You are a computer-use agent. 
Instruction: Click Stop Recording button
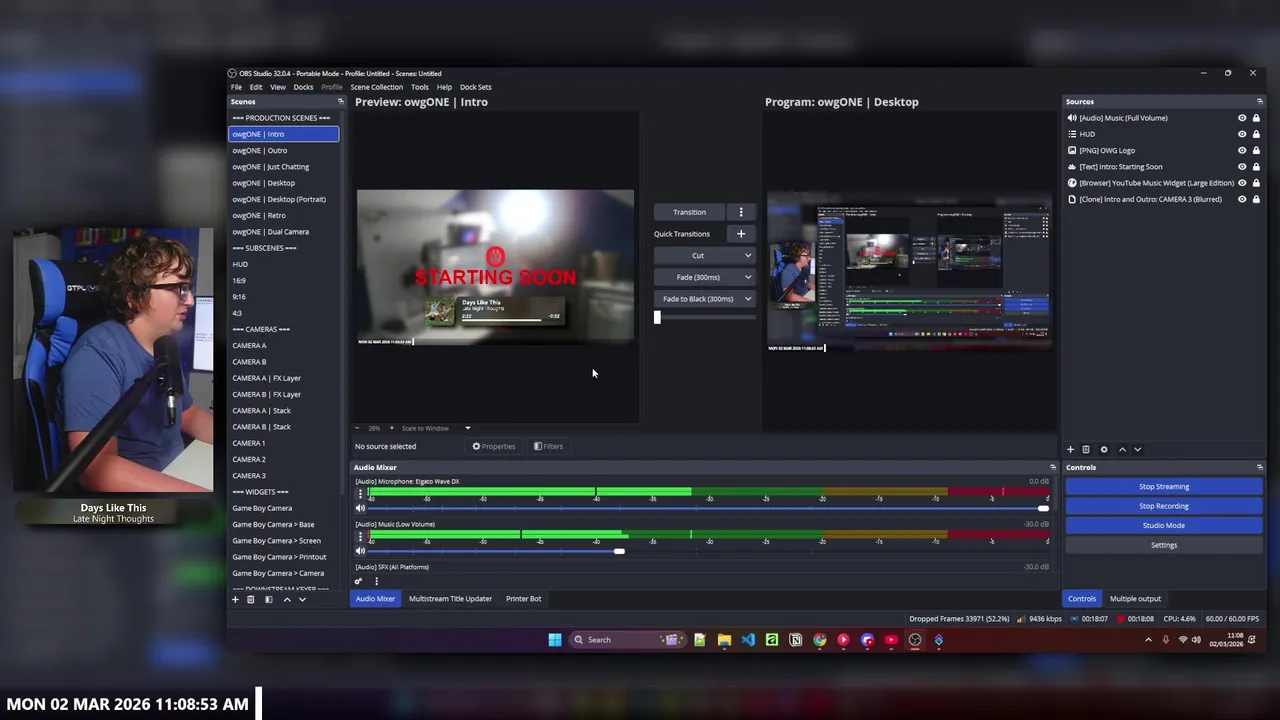1164,506
